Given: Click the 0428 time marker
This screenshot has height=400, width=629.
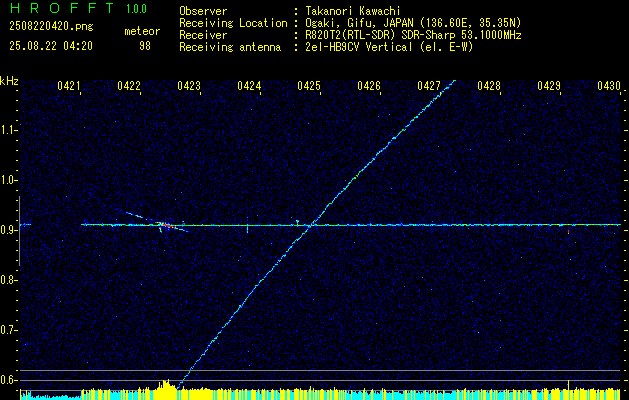Looking at the screenshot, I should 489,85.
